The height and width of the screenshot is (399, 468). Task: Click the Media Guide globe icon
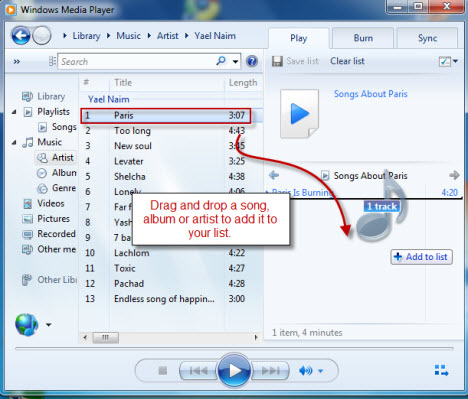point(26,324)
